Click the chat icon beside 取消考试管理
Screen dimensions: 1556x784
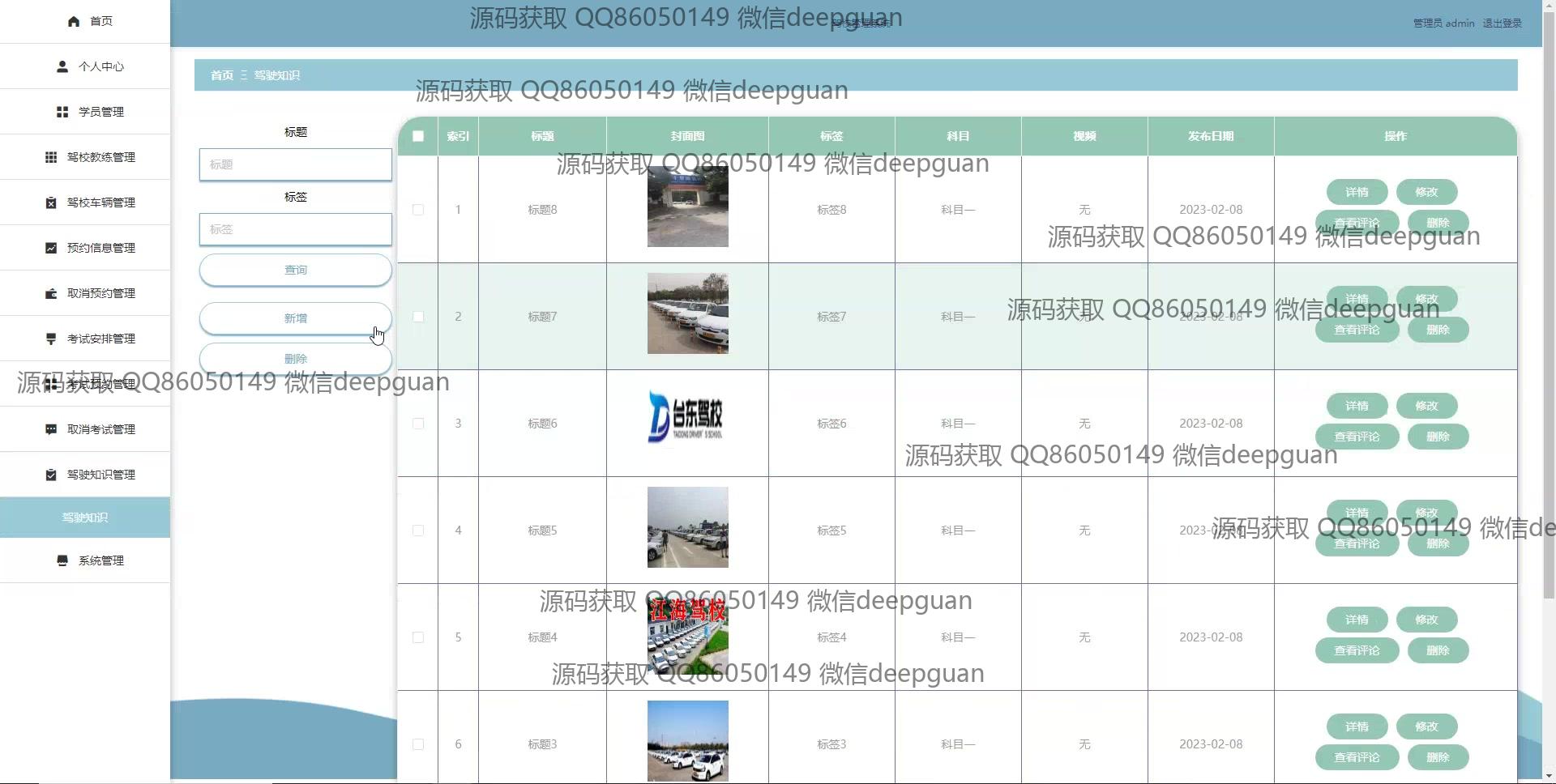click(51, 429)
